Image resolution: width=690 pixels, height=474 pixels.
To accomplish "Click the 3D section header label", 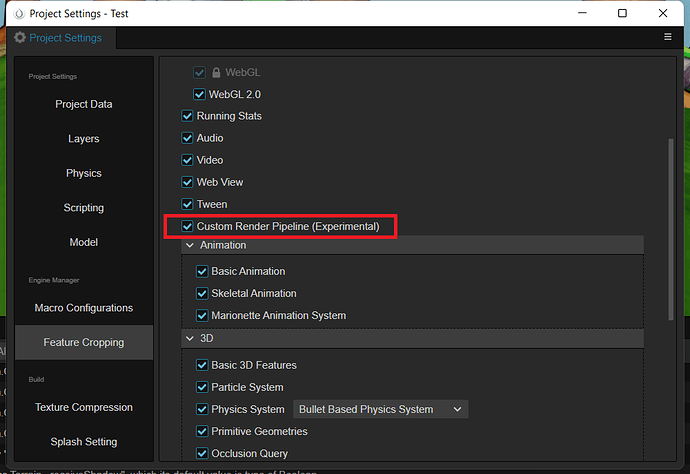I will [x=206, y=338].
